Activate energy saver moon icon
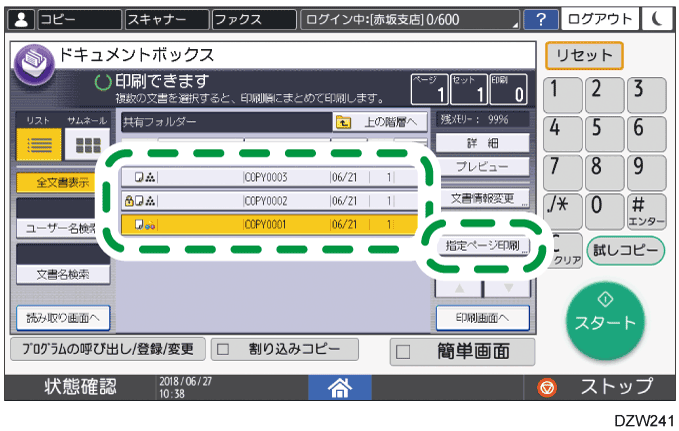This screenshot has width=679, height=431. coord(656,19)
